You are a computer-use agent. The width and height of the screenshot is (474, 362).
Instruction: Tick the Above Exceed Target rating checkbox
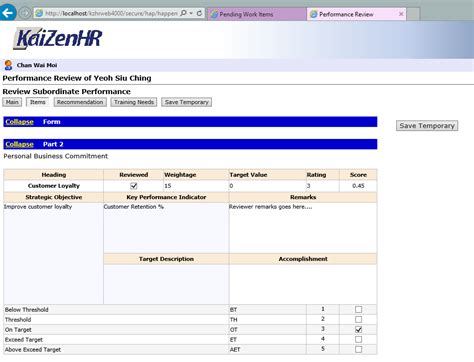pyautogui.click(x=358, y=349)
